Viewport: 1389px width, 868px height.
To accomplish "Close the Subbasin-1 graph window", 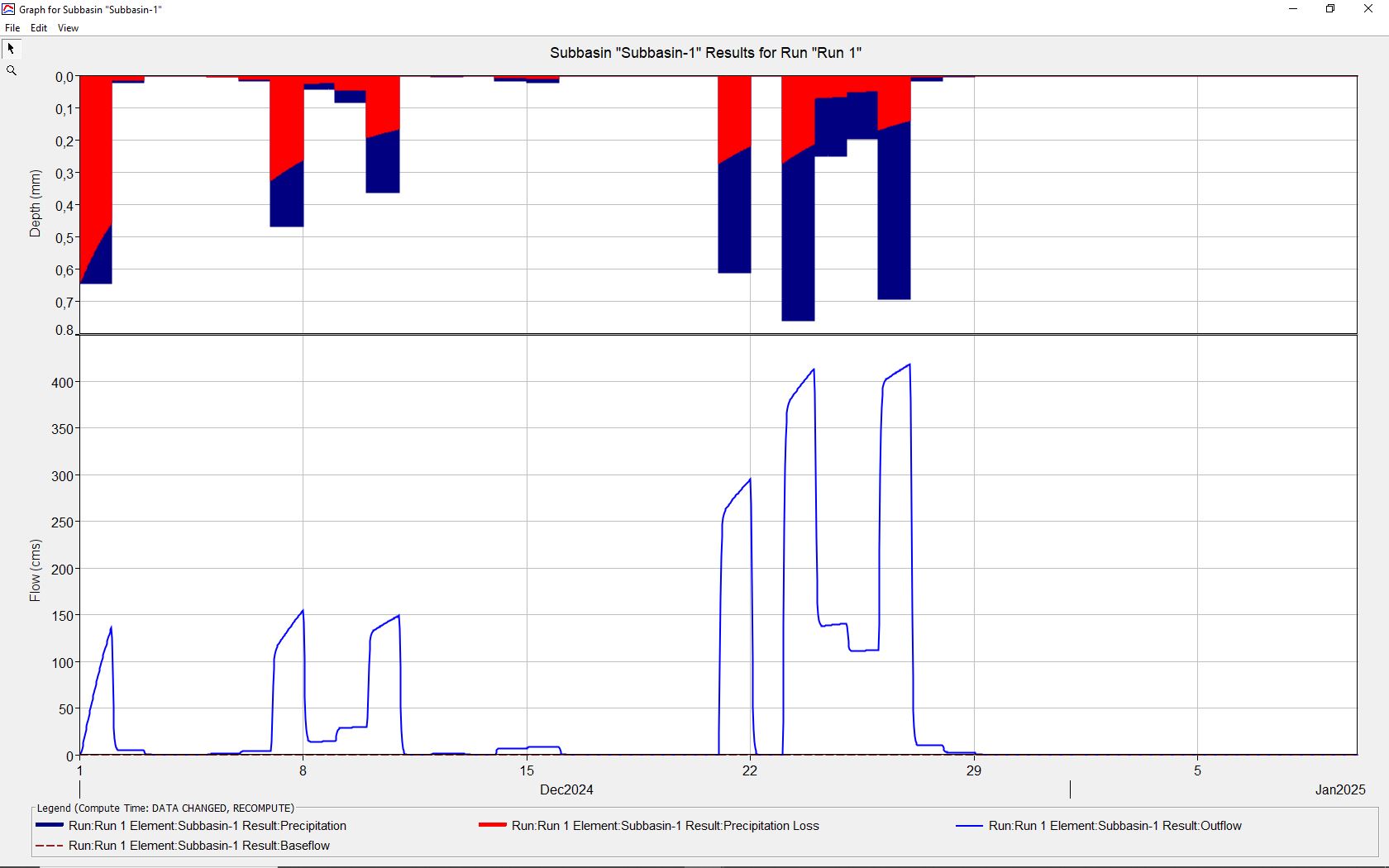I will [1368, 9].
